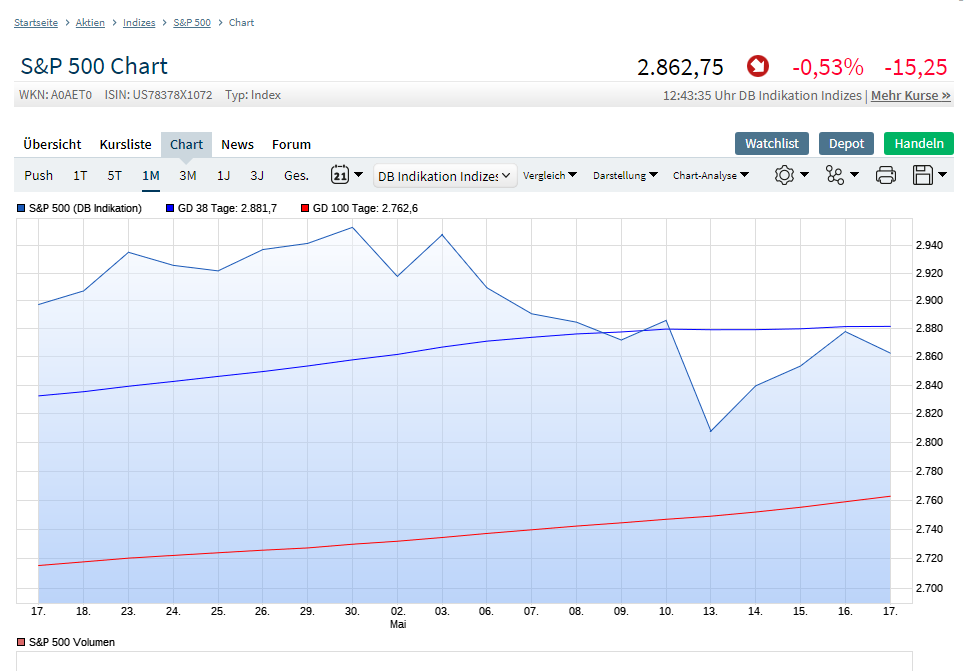Viewport: 966px width, 671px height.
Task: Click the save chart floppy disk icon
Action: click(929, 175)
